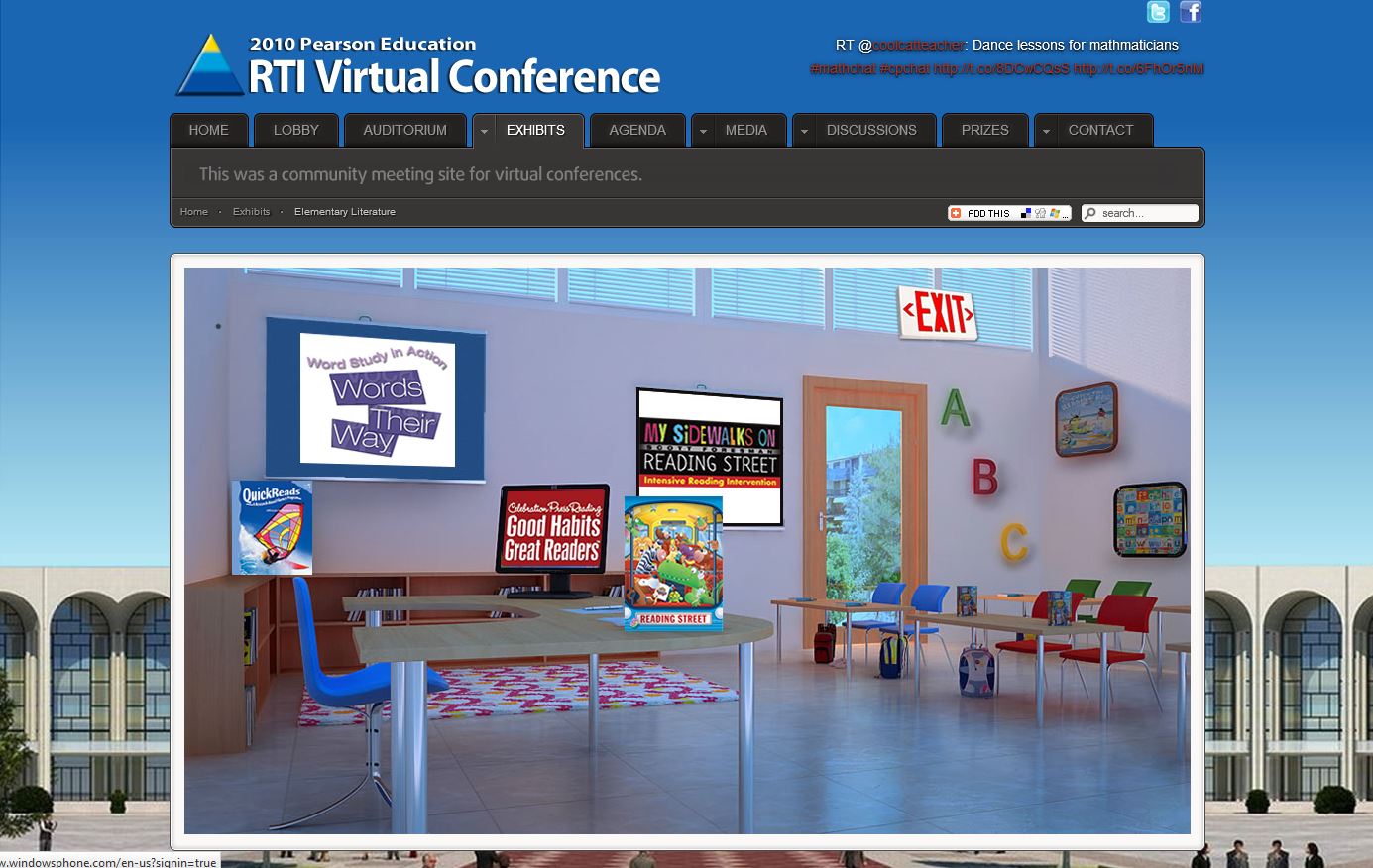Click the Good Habits Great Readers monitor
1373x868 pixels.
coord(552,538)
